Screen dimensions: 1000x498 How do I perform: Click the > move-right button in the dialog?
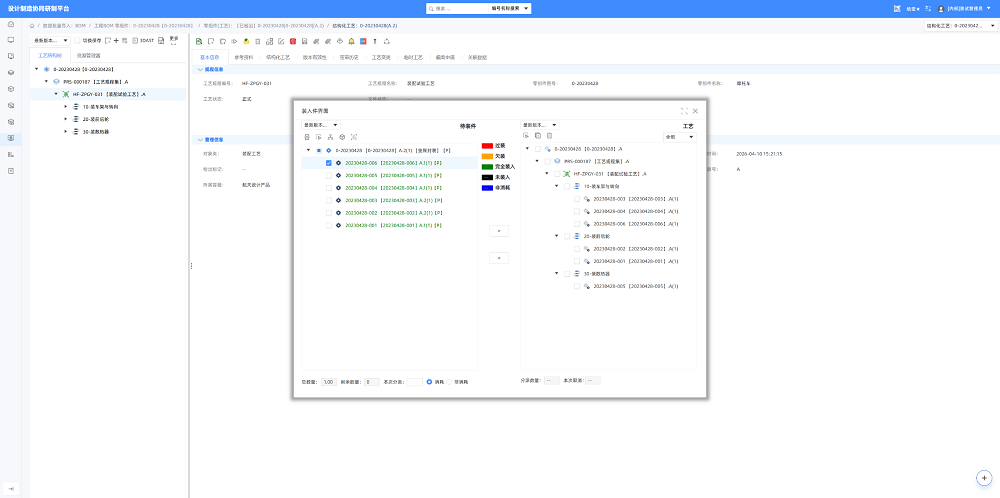(499, 231)
